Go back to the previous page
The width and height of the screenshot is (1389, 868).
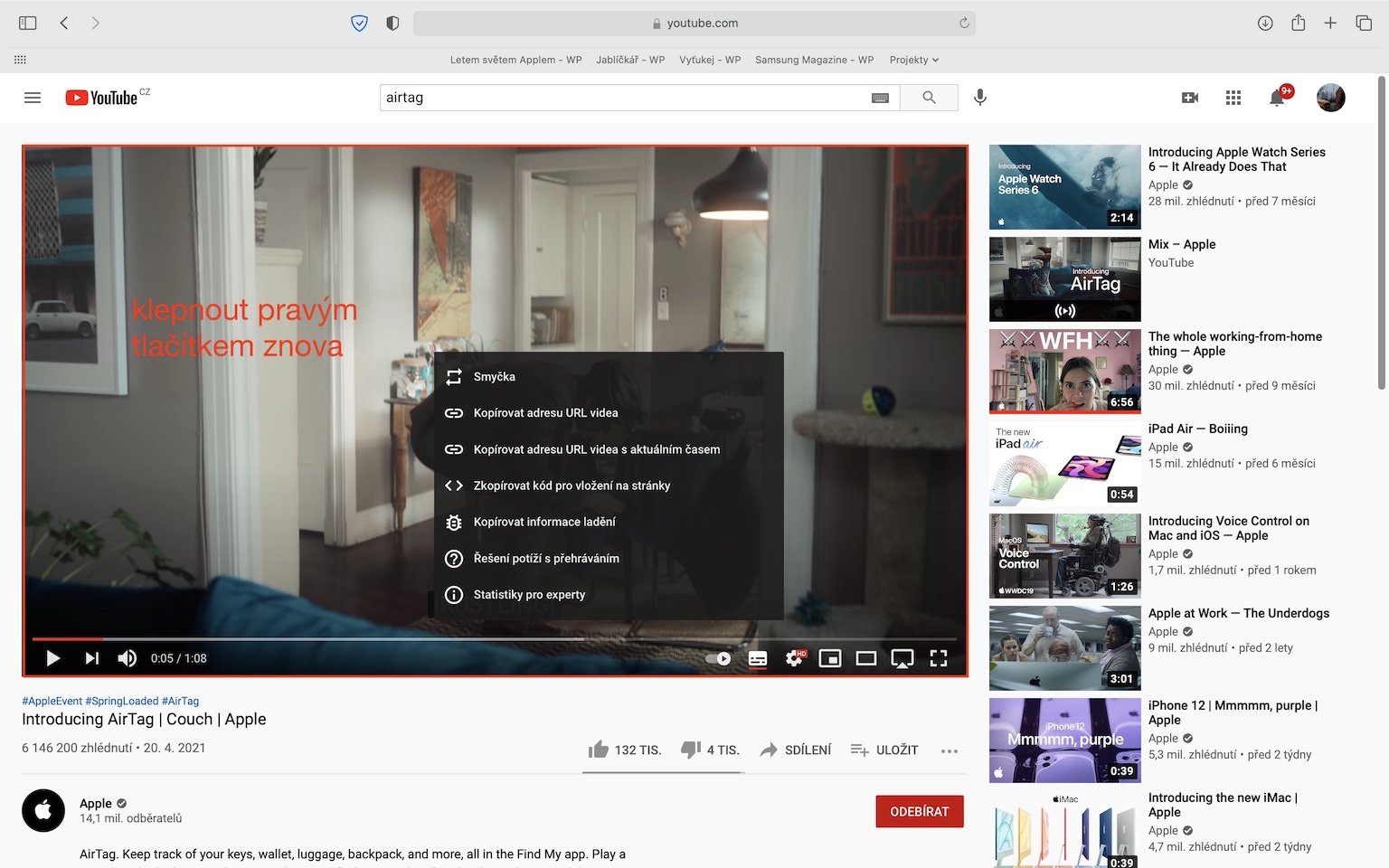[x=64, y=24]
